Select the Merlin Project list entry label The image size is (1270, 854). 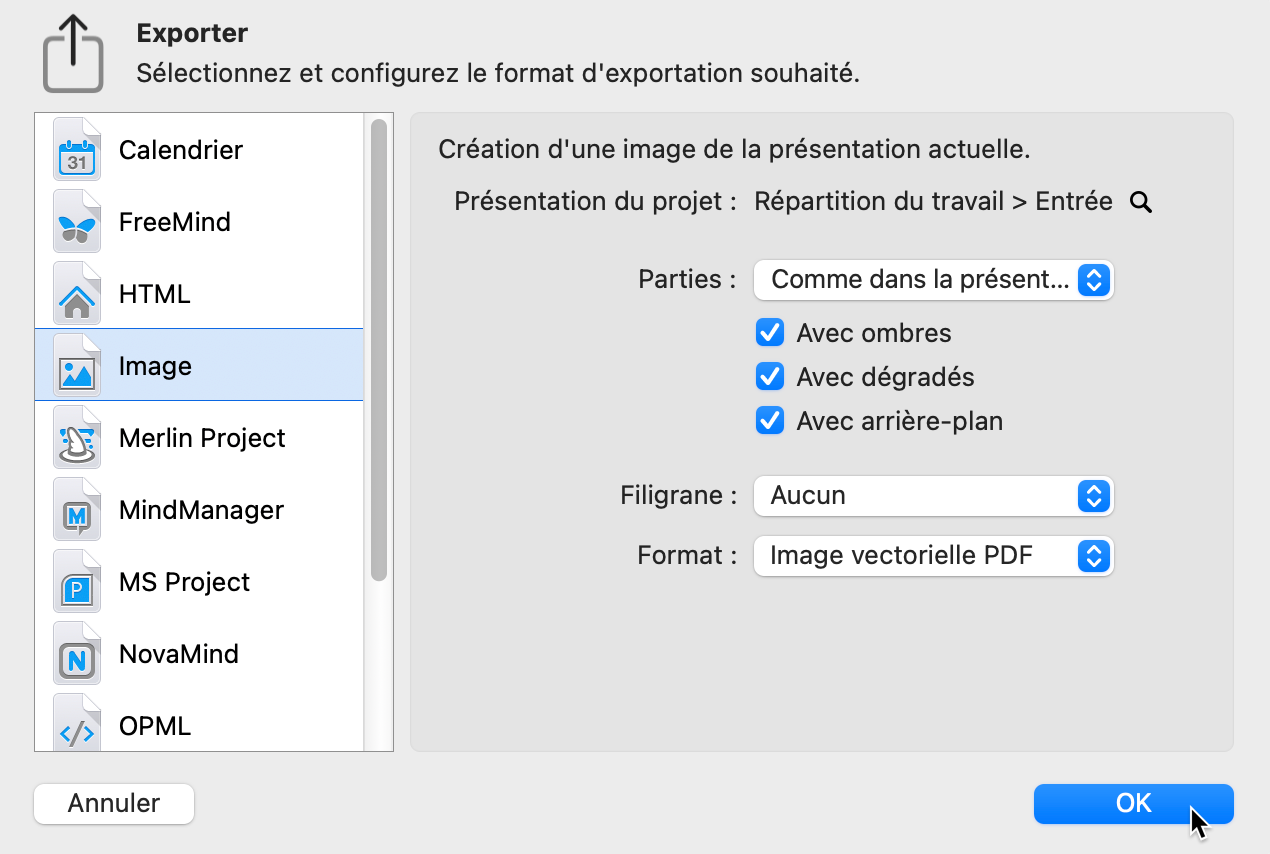(202, 438)
